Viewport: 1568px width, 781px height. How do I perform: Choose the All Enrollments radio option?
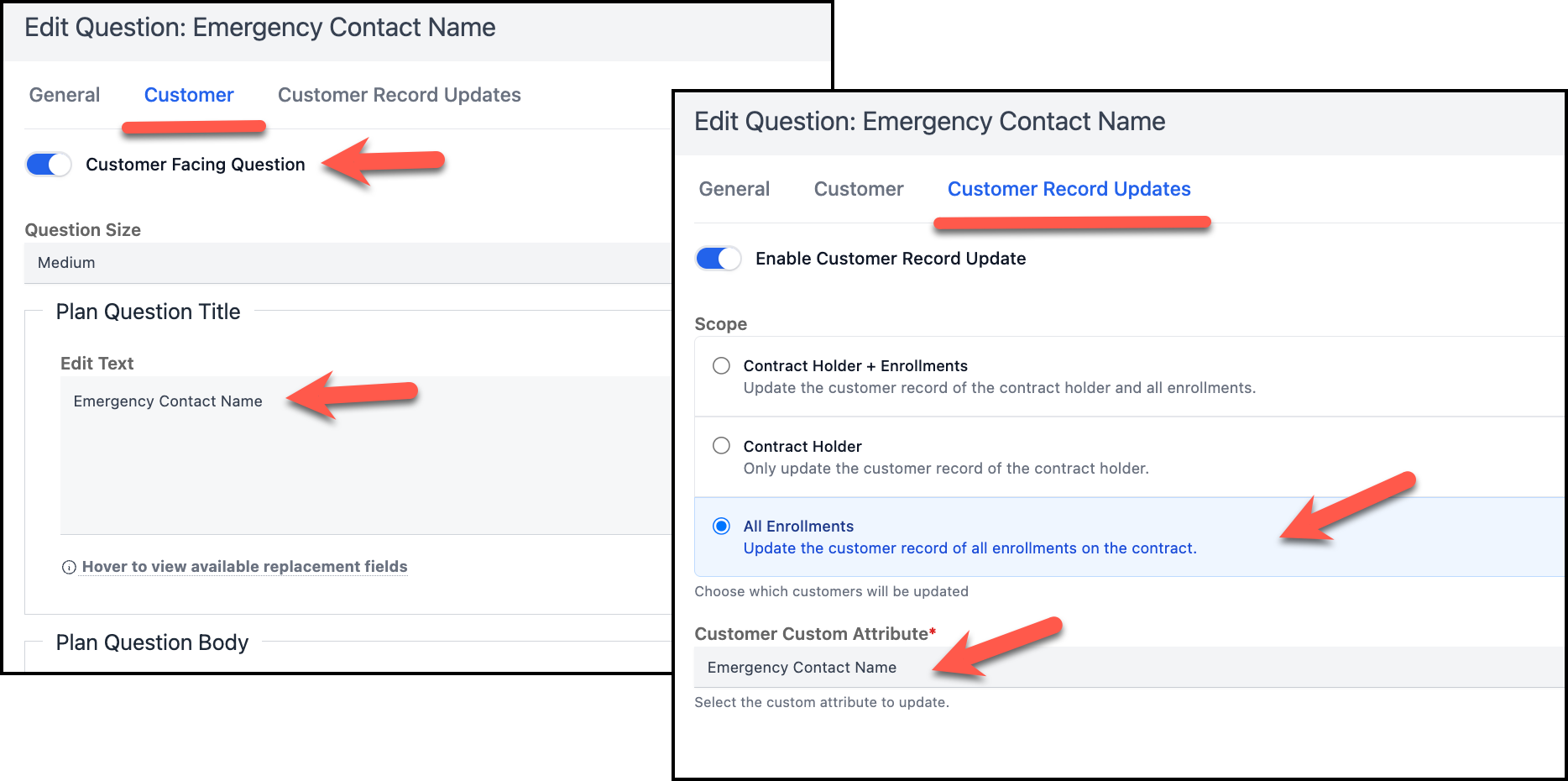click(x=721, y=526)
